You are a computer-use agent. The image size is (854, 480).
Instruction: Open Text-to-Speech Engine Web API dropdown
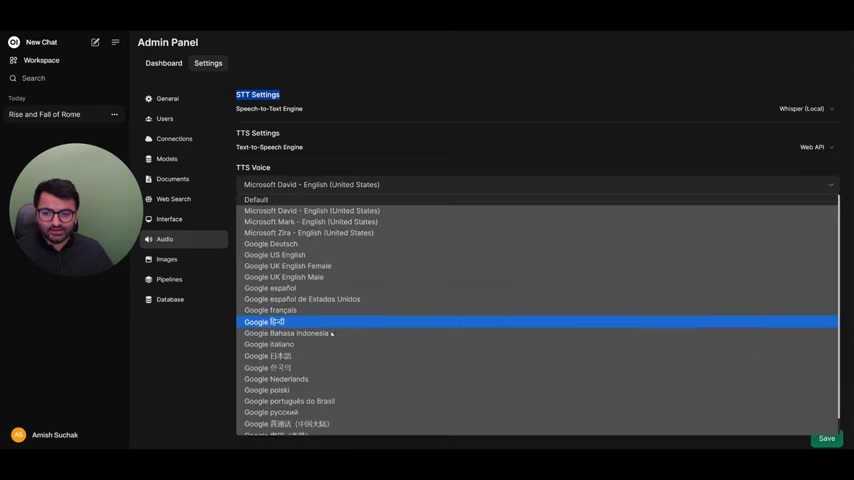(817, 147)
